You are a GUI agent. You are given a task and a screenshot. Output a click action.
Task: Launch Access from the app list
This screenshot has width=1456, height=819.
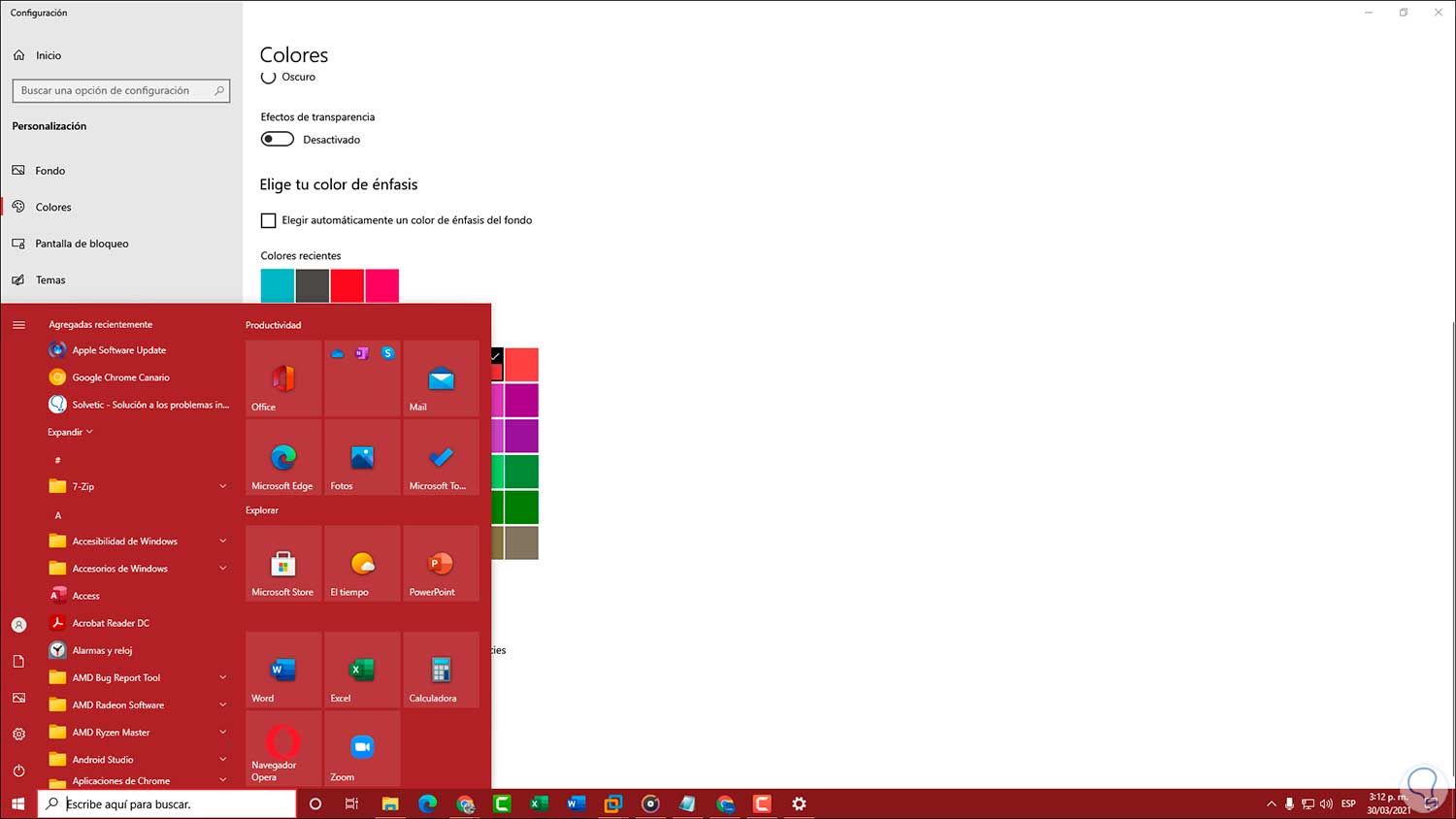tap(140, 596)
